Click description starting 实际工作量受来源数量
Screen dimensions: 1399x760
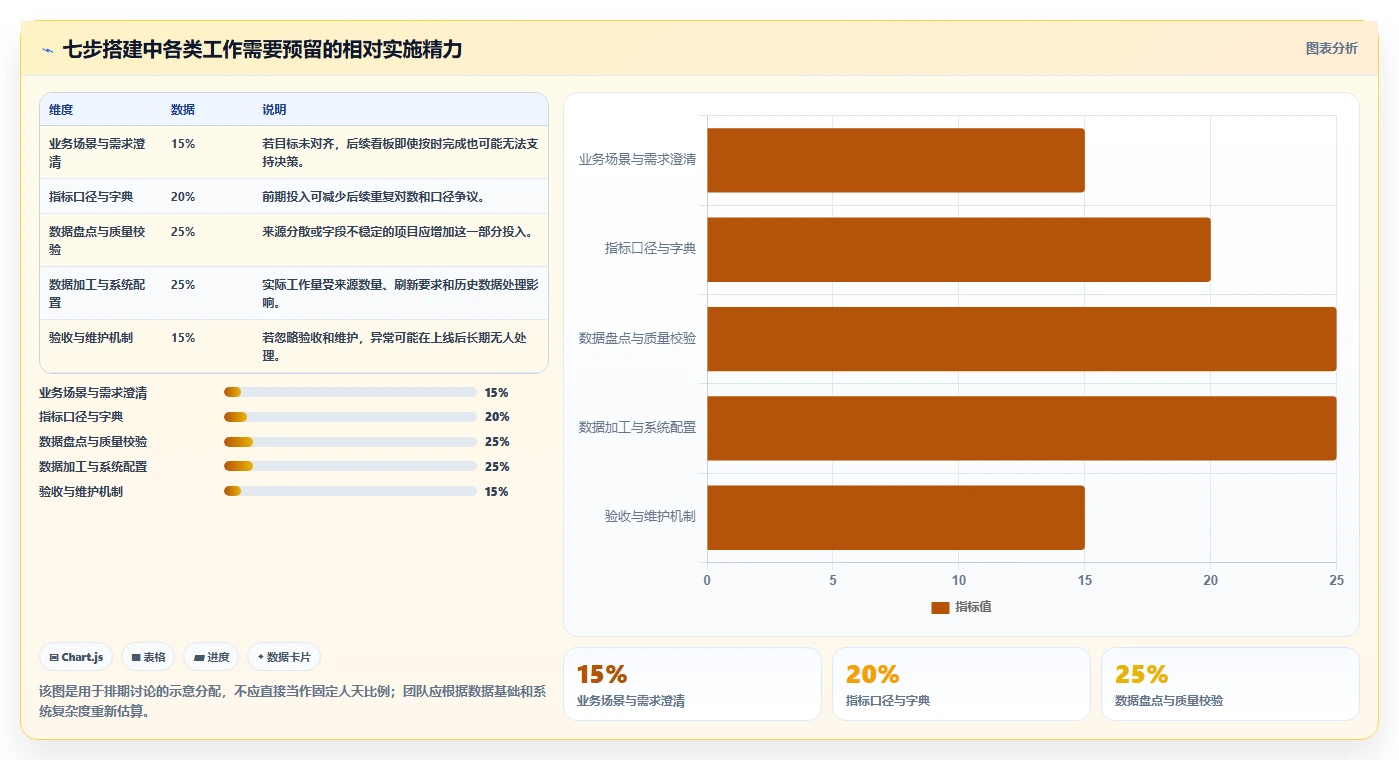click(400, 293)
